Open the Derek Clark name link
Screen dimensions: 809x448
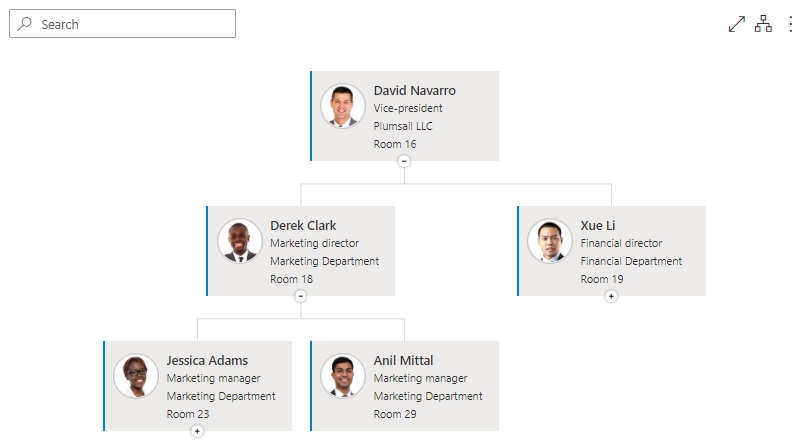(303, 226)
